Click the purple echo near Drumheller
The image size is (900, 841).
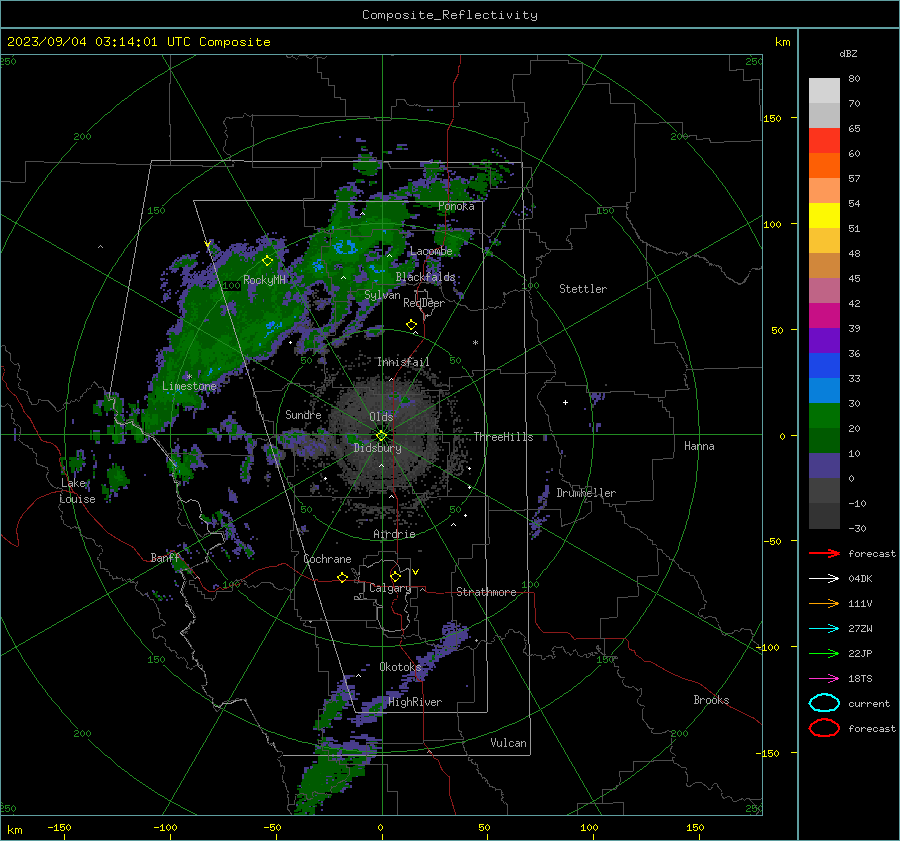click(x=540, y=511)
